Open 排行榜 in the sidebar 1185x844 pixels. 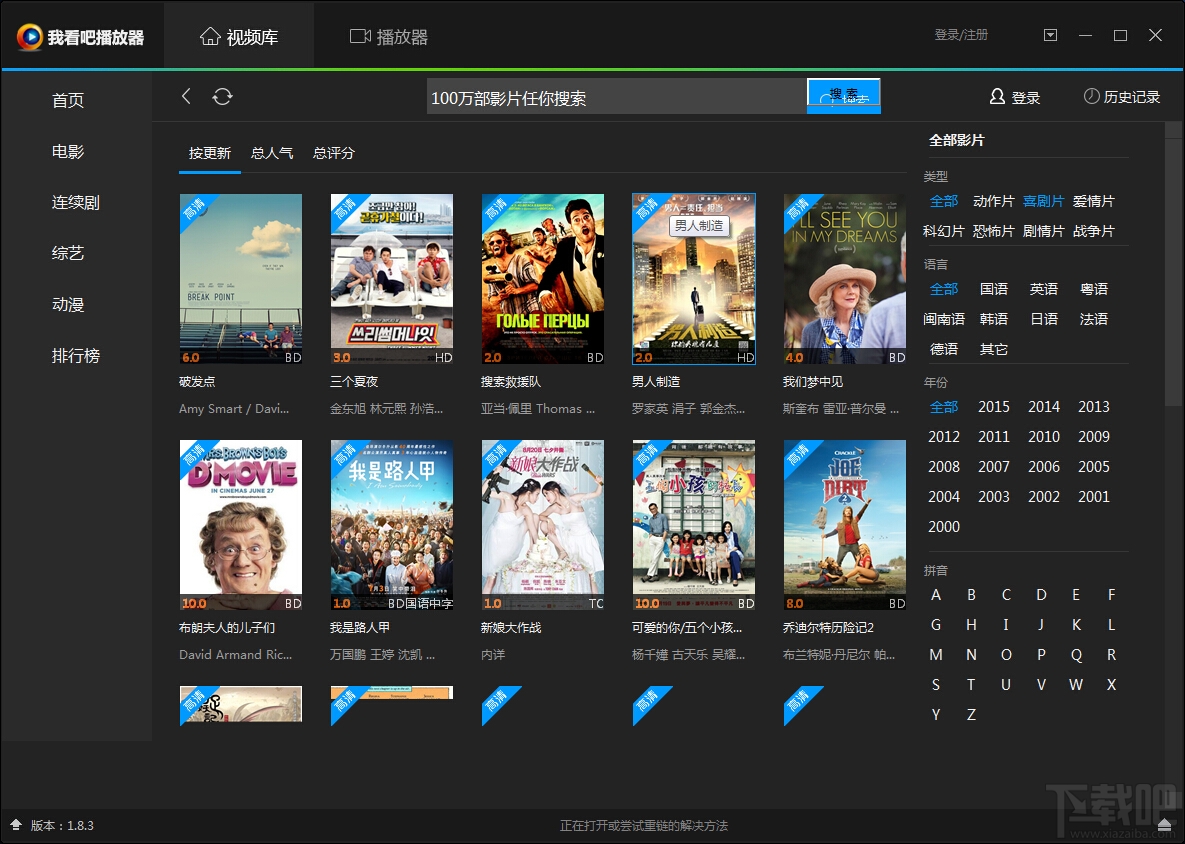point(76,355)
